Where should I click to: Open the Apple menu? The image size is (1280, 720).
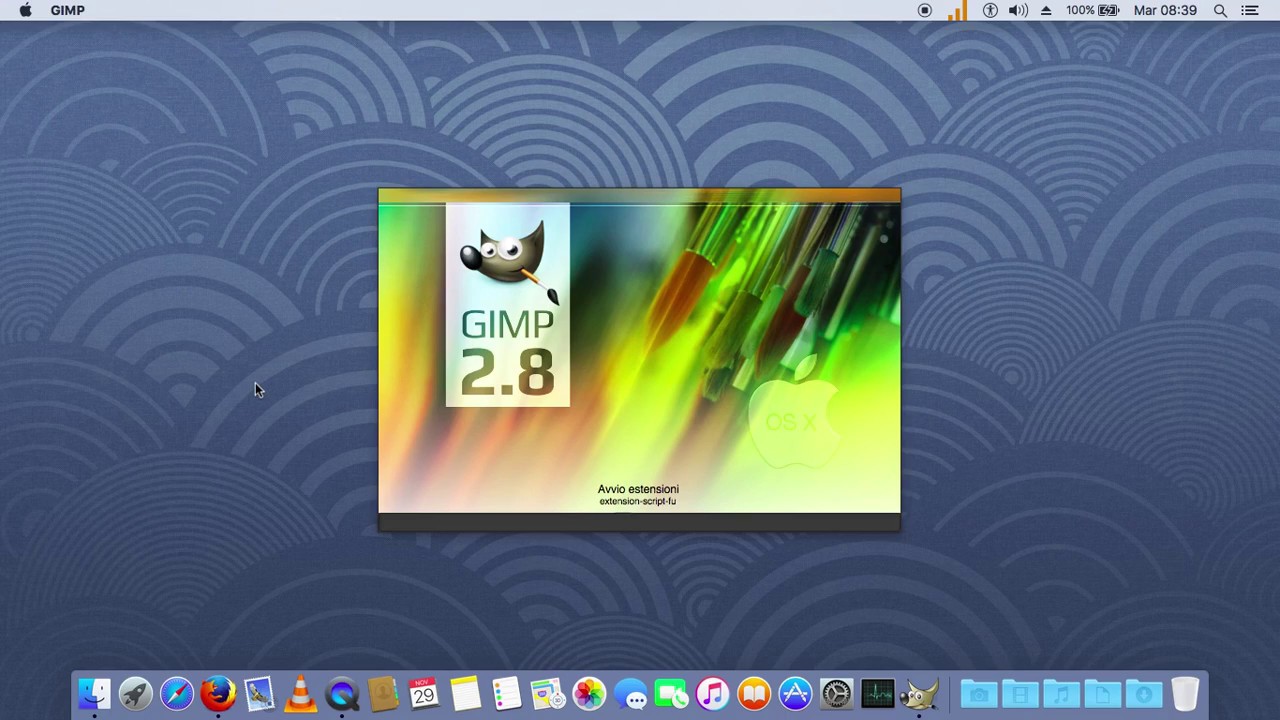pyautogui.click(x=25, y=10)
